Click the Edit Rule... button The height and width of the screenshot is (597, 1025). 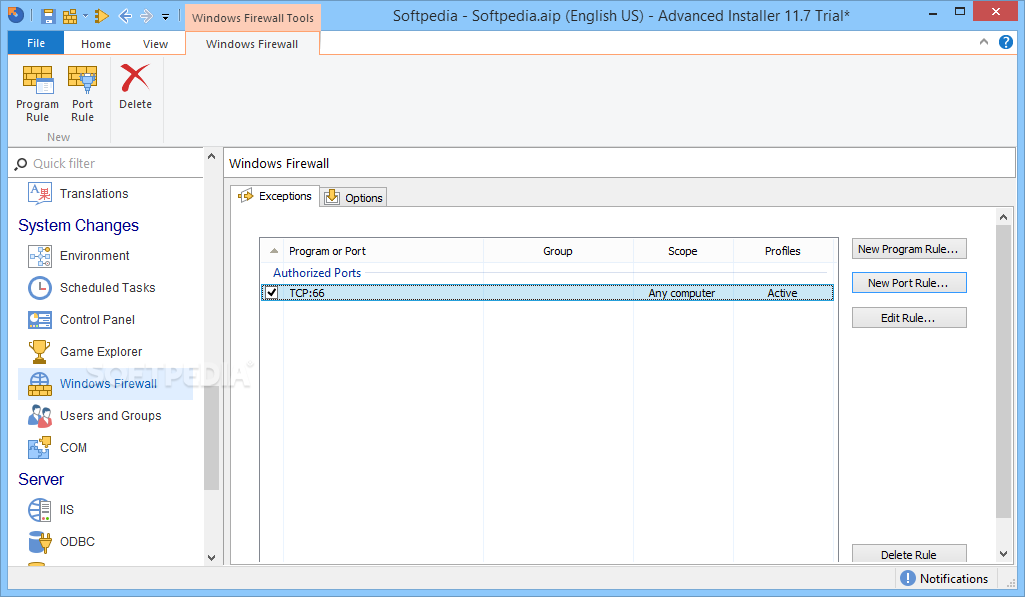909,318
